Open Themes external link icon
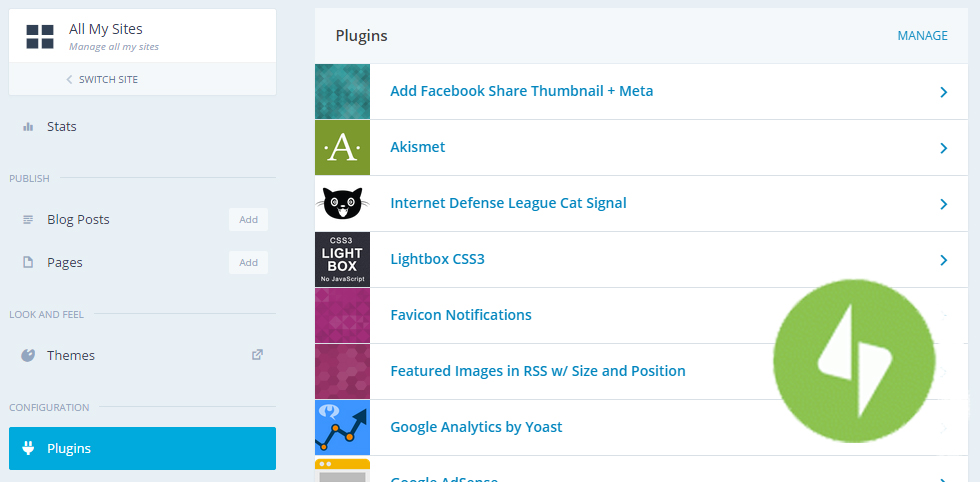The image size is (980, 482). click(x=257, y=354)
